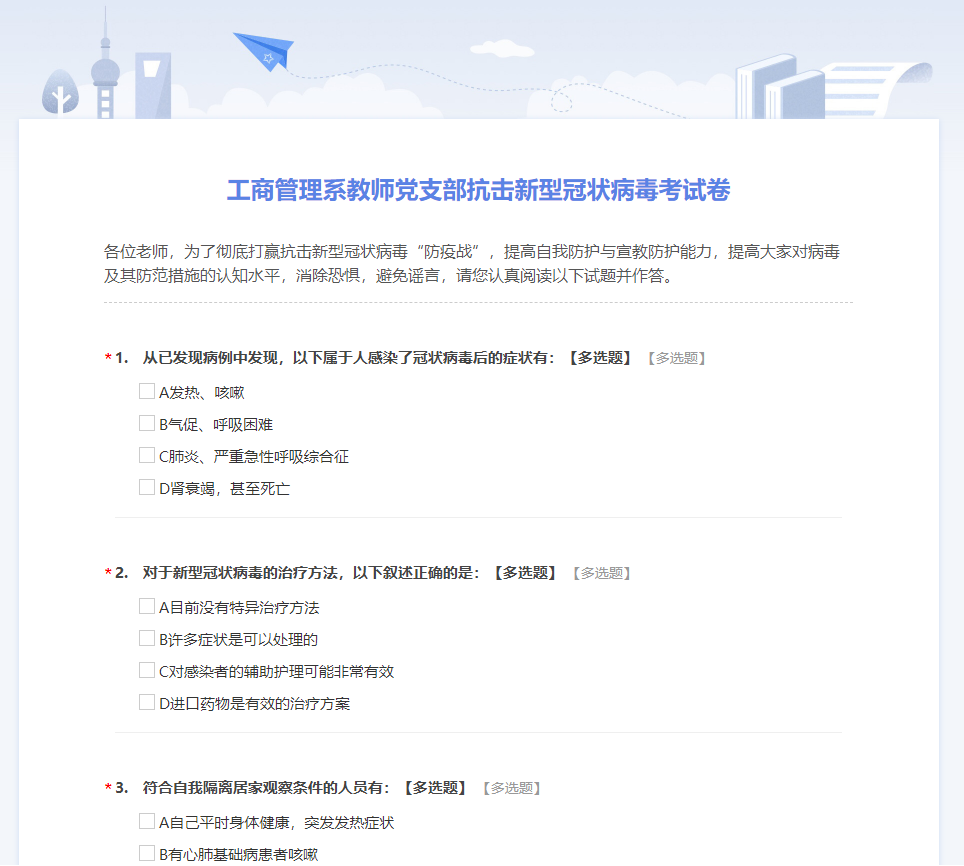The width and height of the screenshot is (964, 866).
Task: Tick B有心肺基础病患者咳嗽 option
Action: (147, 853)
